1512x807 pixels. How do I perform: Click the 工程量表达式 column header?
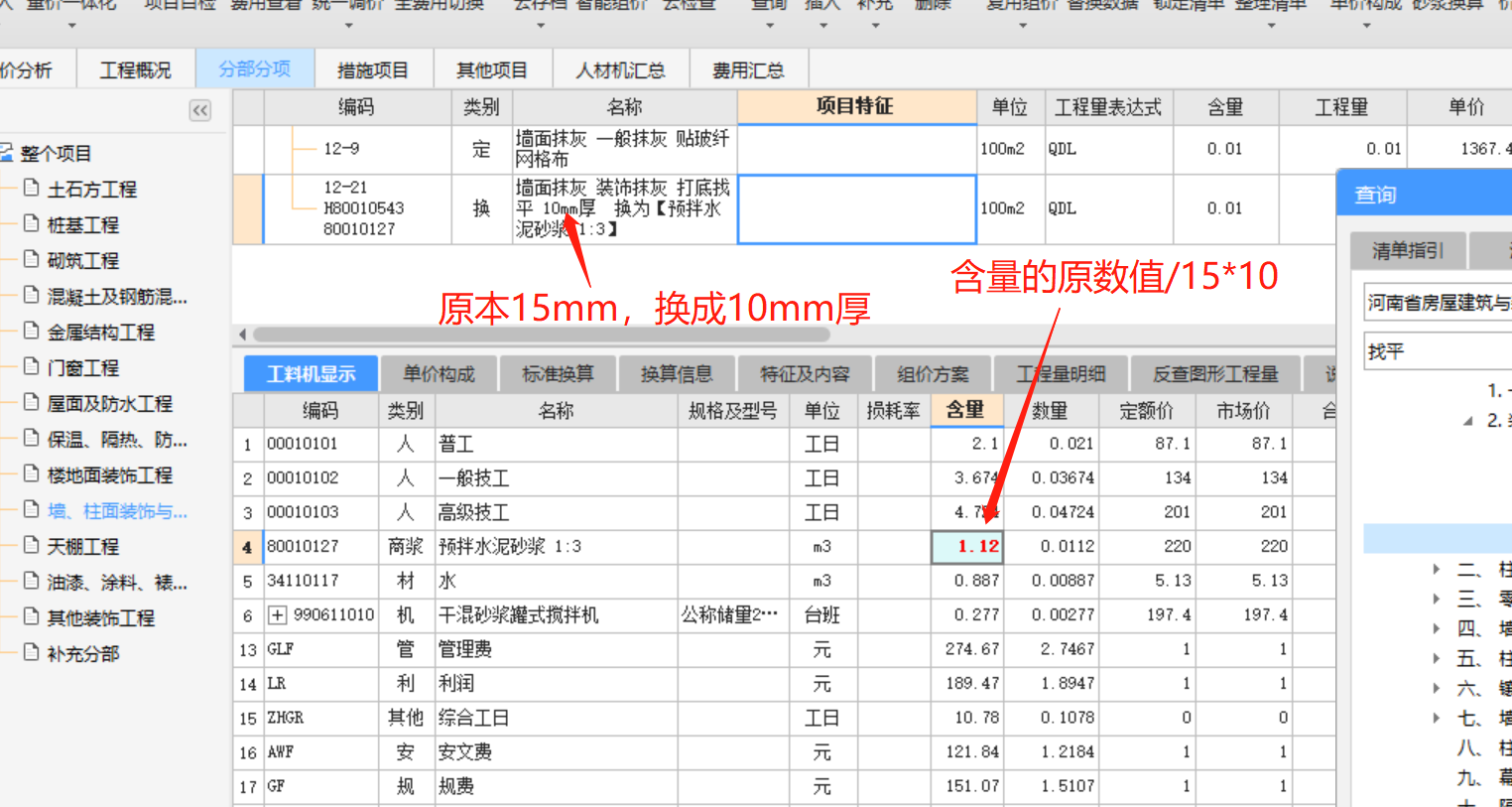1108,106
